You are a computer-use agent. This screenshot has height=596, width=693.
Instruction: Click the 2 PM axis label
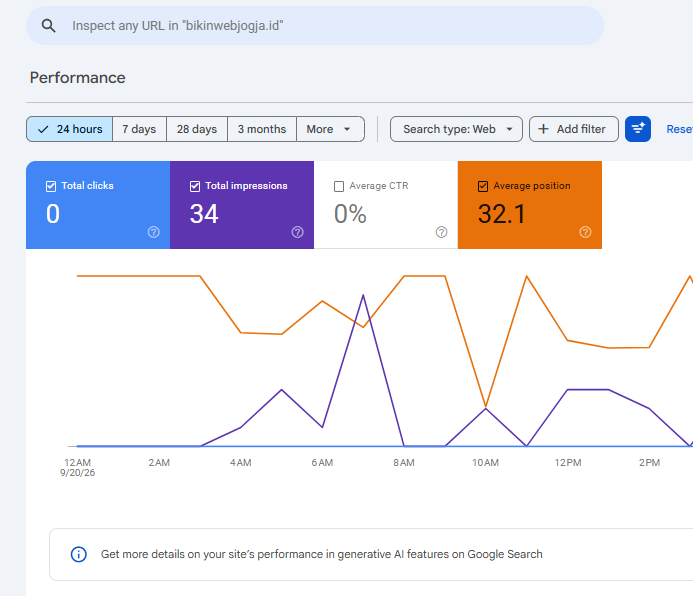point(649,463)
